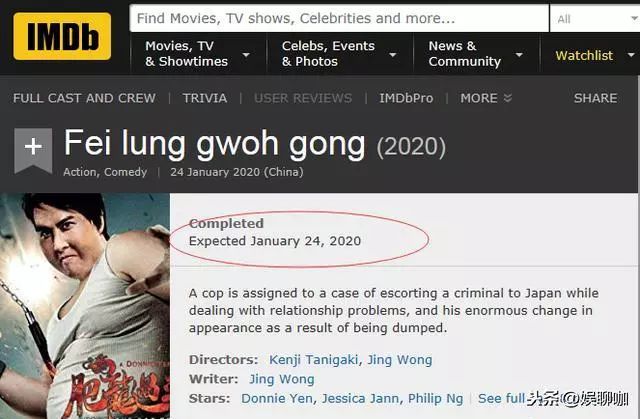Open the Watchlist menu
The height and width of the screenshot is (419, 640).
coord(594,55)
